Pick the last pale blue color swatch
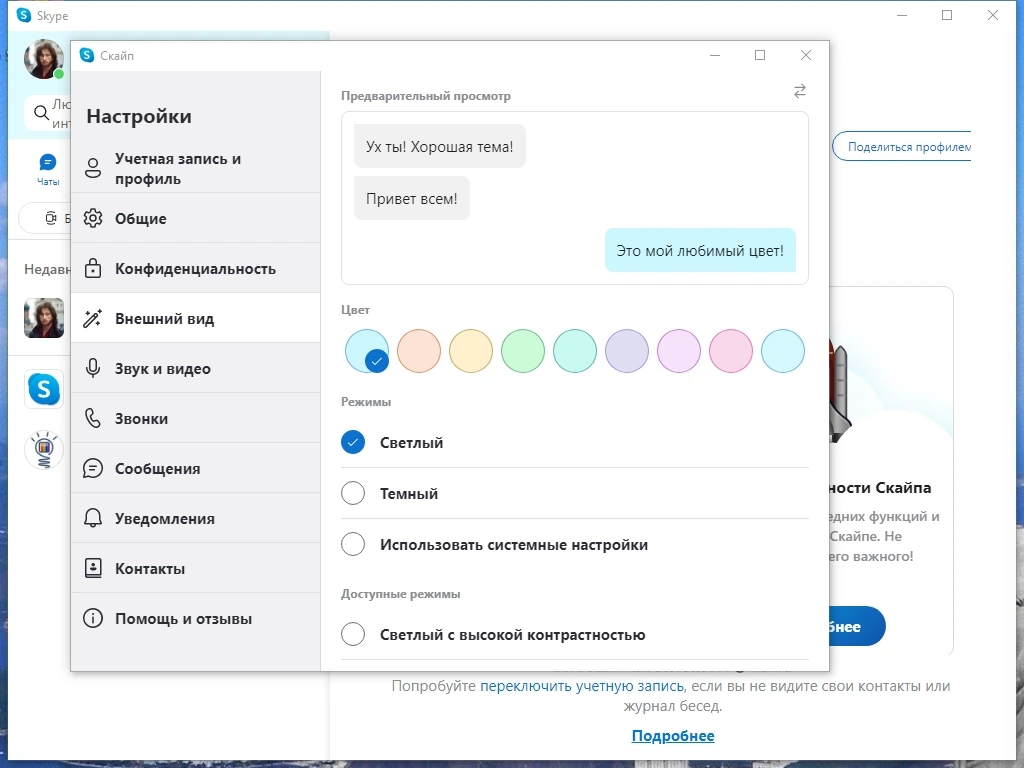This screenshot has width=1024, height=768. [783, 351]
